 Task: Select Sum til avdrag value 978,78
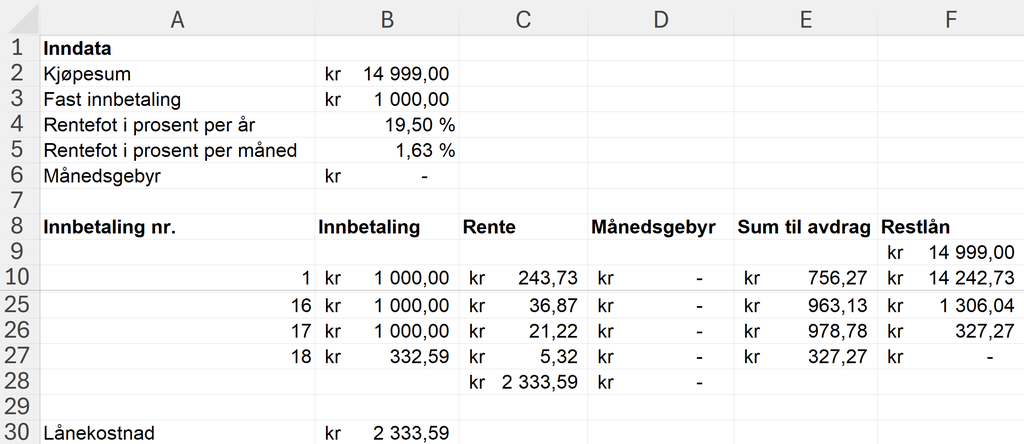(806, 330)
